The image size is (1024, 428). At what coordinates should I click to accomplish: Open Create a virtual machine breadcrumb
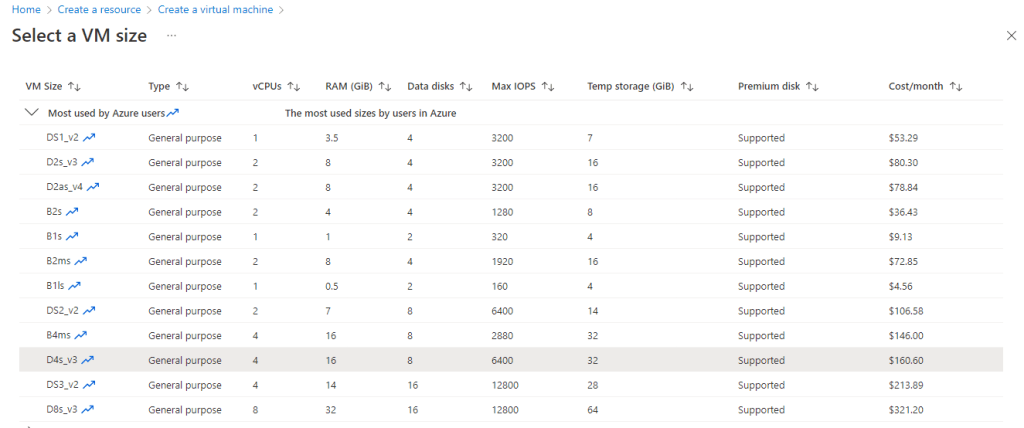[x=217, y=10]
